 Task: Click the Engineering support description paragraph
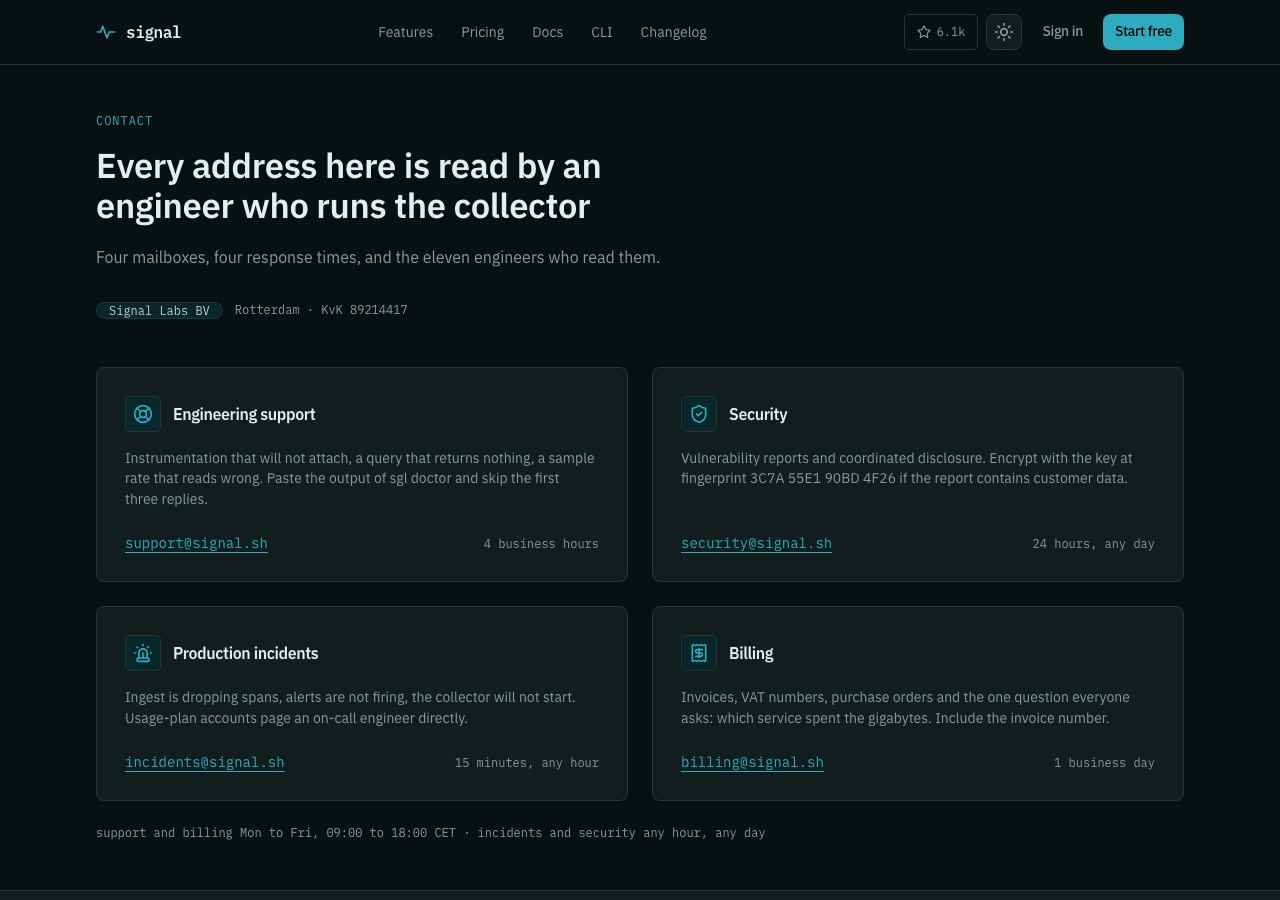pos(360,478)
